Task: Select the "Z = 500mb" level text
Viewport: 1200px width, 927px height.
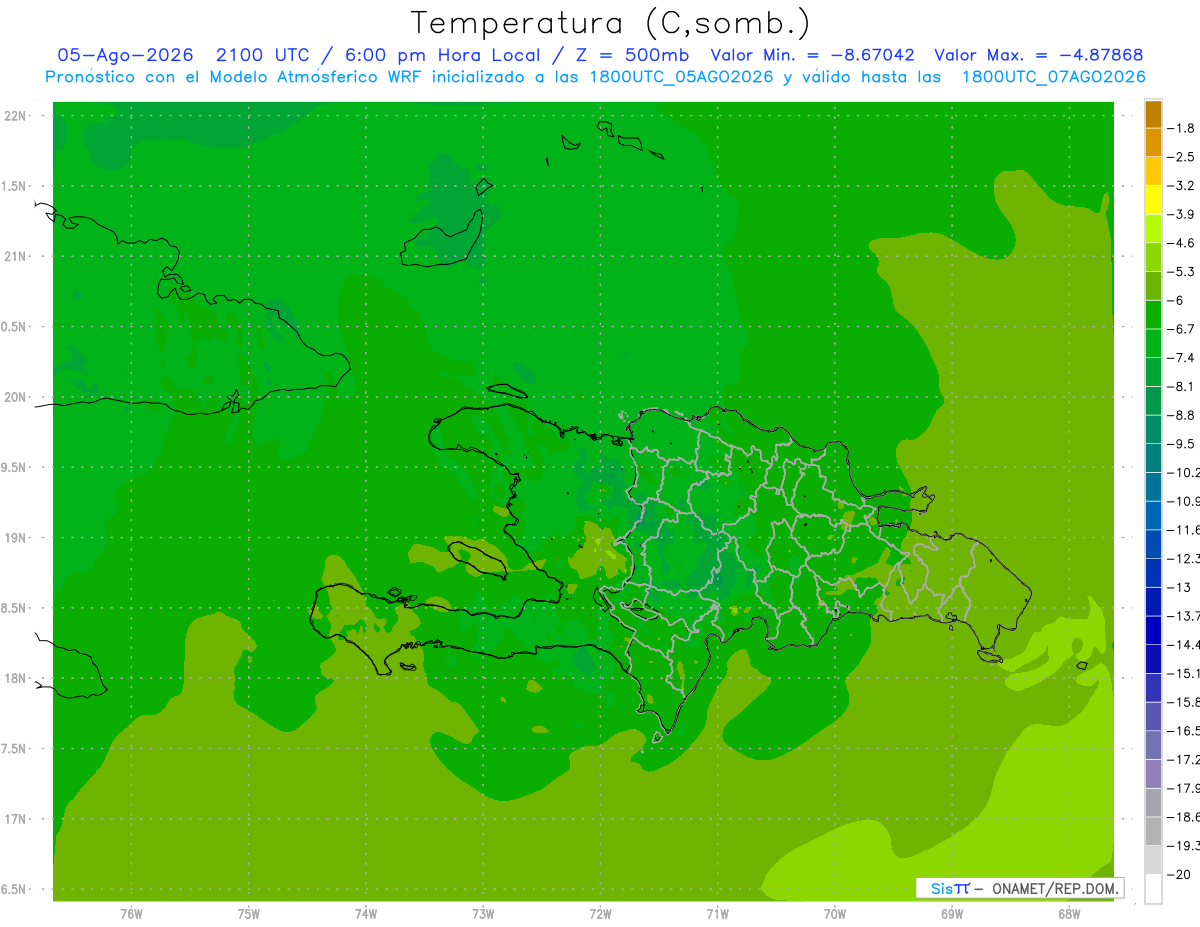Action: (x=628, y=55)
